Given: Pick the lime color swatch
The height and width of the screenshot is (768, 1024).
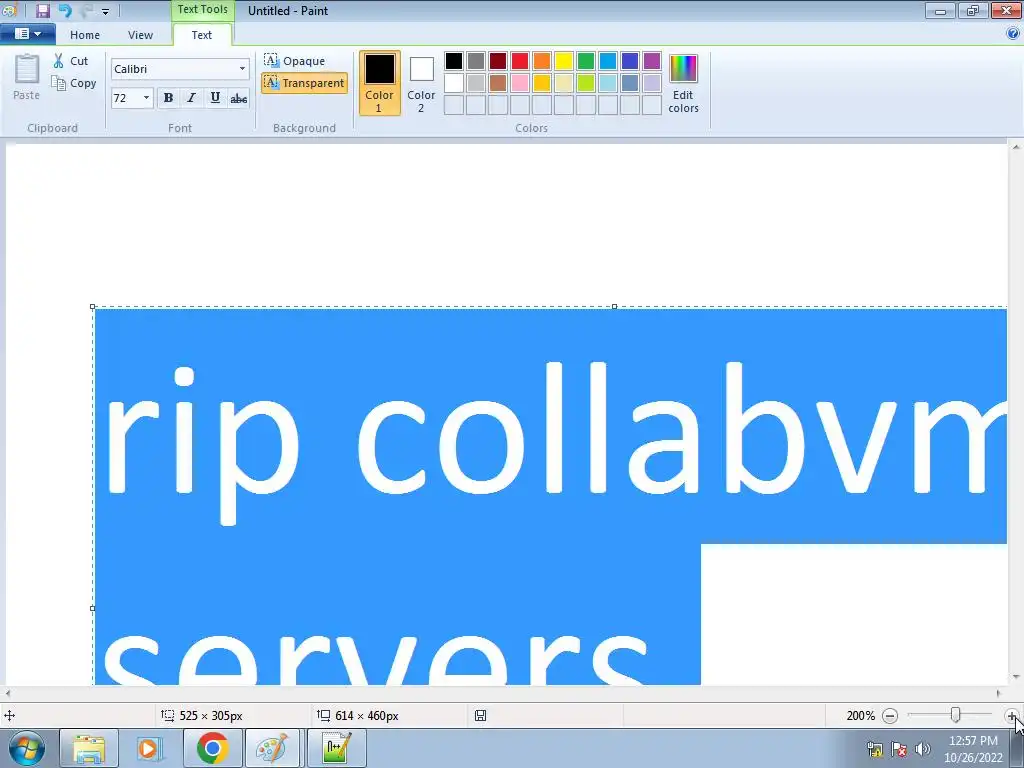Looking at the screenshot, I should pyautogui.click(x=586, y=83).
